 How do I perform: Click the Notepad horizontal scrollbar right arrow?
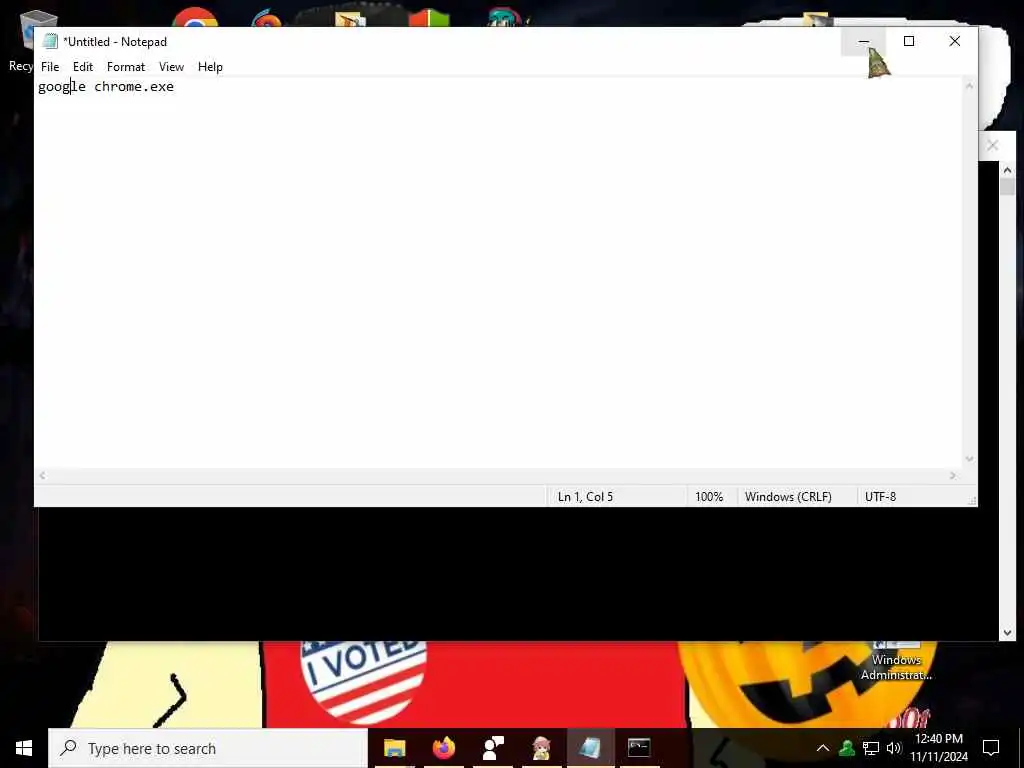click(953, 476)
